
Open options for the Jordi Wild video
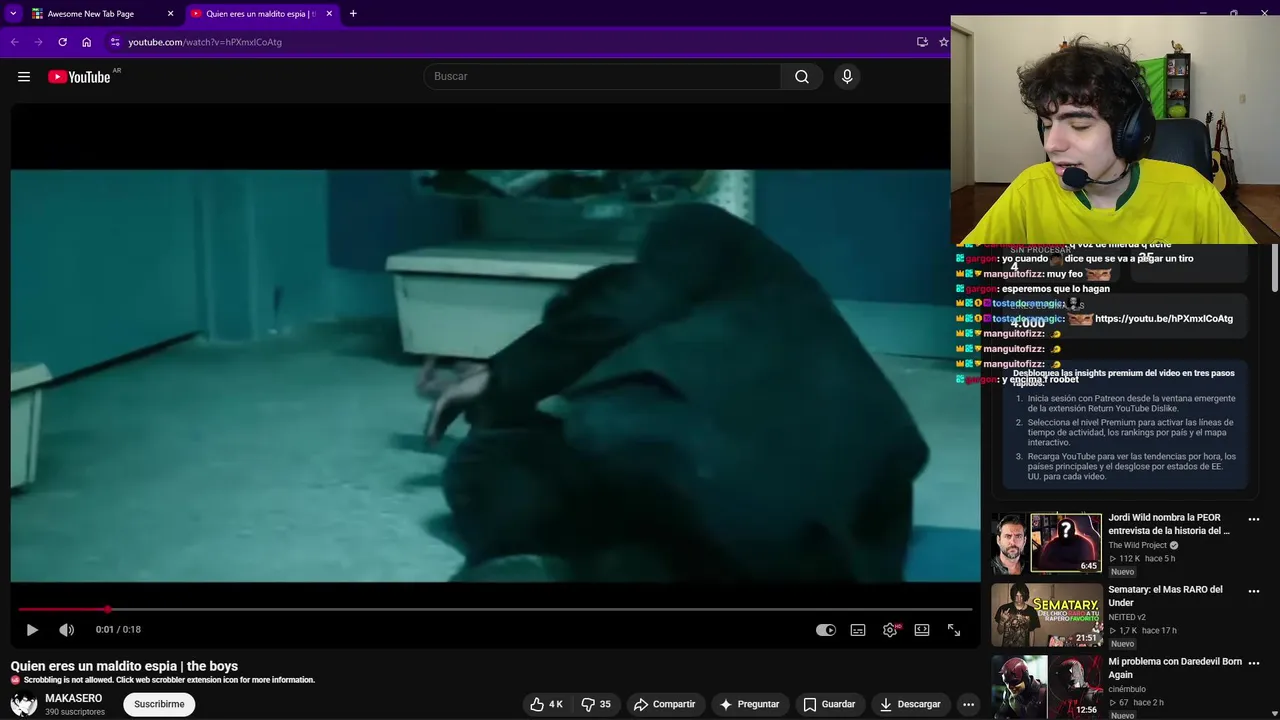pyautogui.click(x=1254, y=520)
